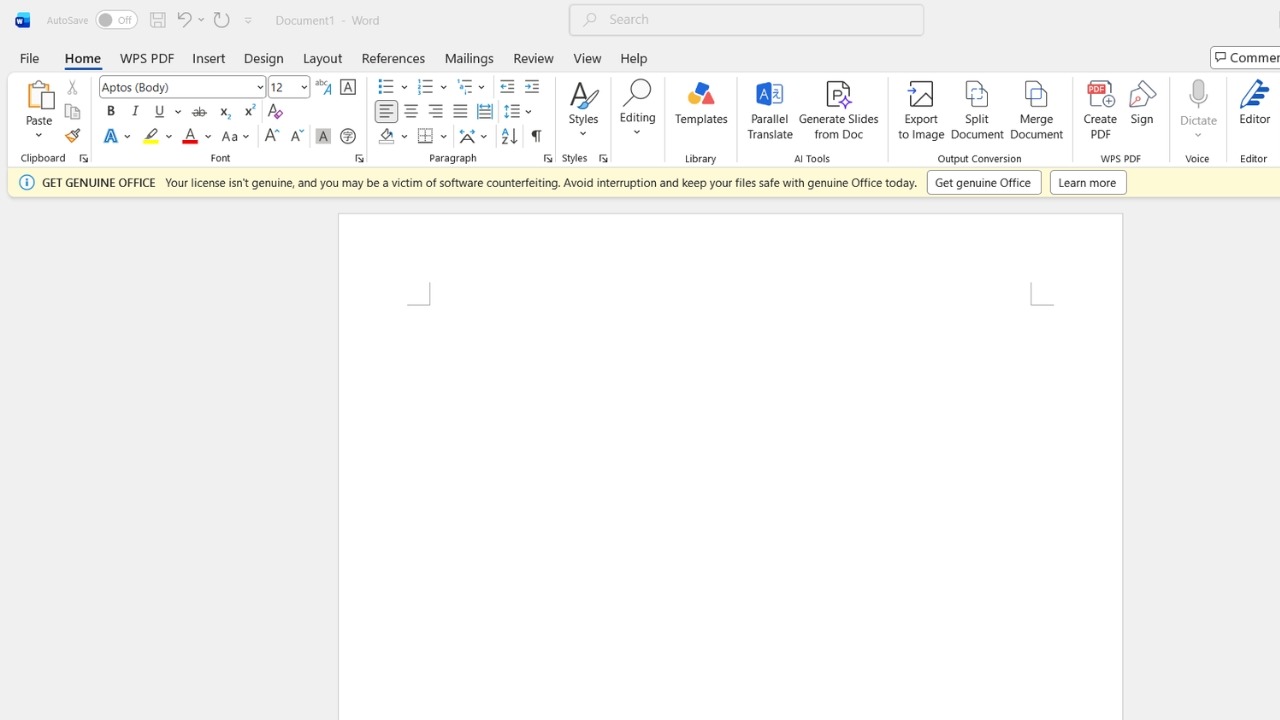Open Parallel Translate tool
The height and width of the screenshot is (720, 1280).
770,111
